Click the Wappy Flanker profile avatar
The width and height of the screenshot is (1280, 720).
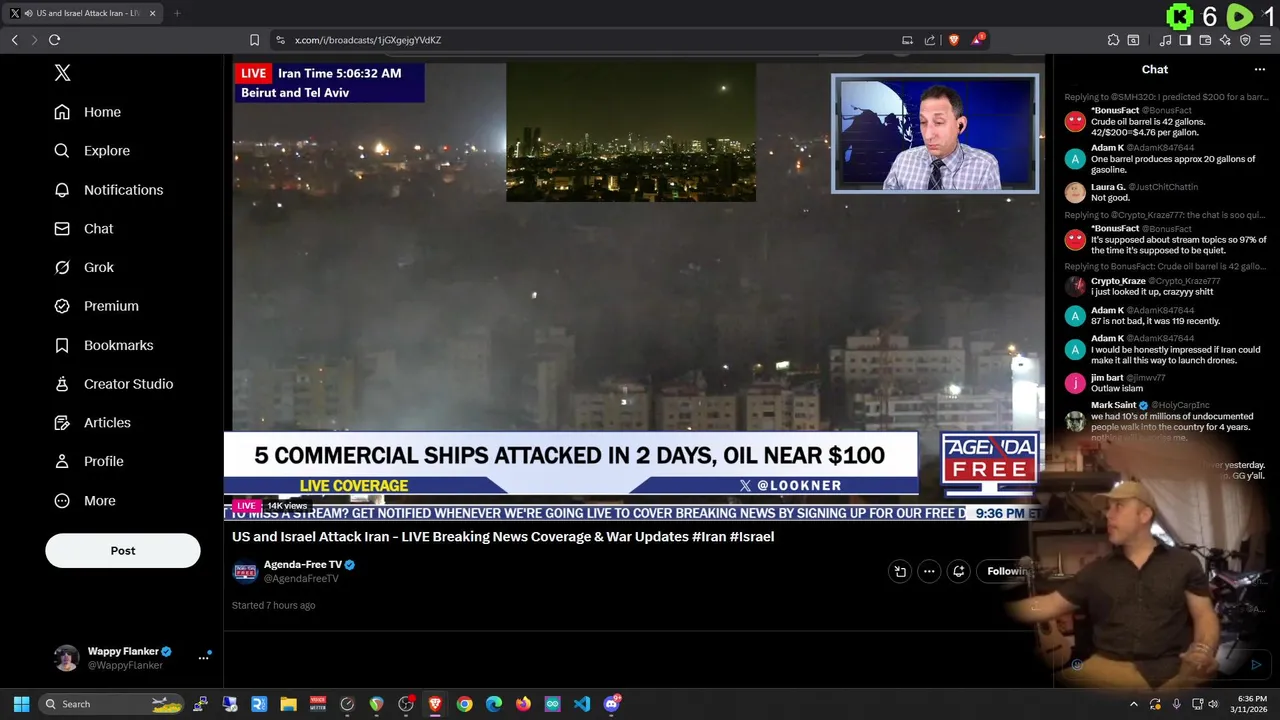click(x=66, y=658)
